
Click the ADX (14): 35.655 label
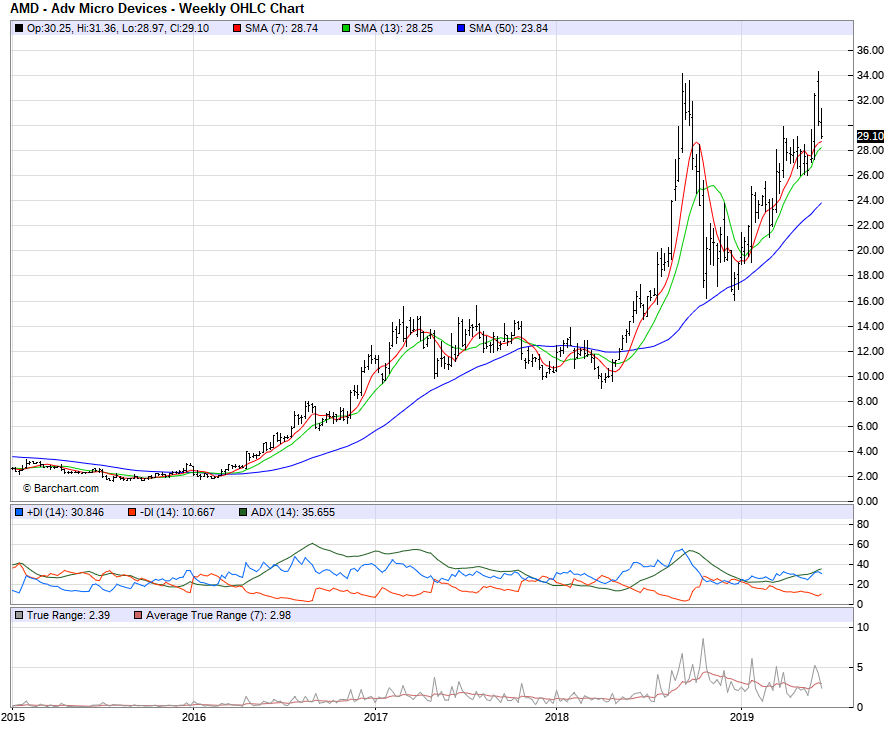click(x=293, y=512)
